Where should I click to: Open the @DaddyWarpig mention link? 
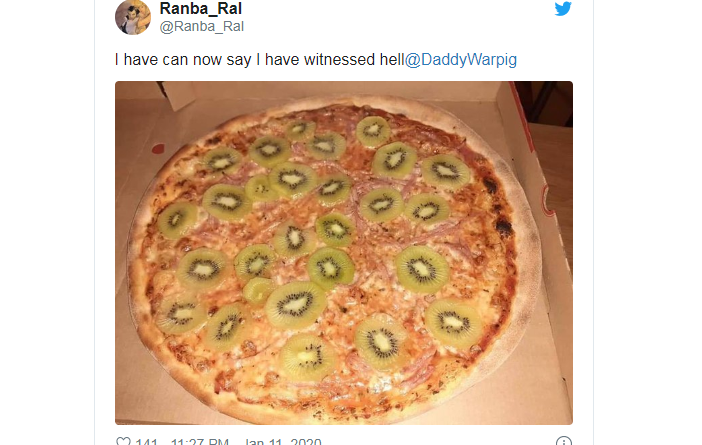click(461, 60)
